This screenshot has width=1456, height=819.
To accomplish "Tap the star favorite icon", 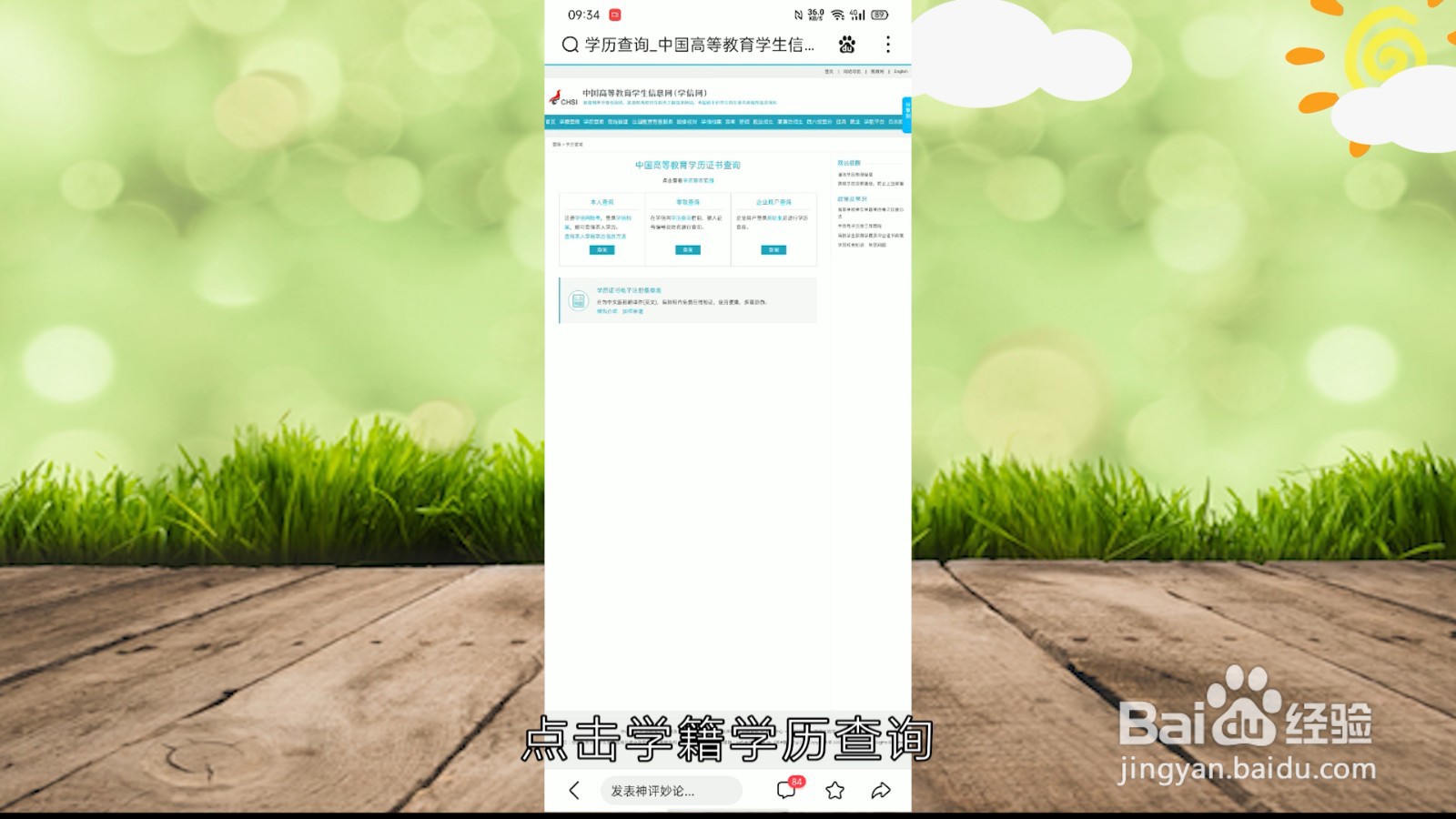I will pyautogui.click(x=834, y=791).
